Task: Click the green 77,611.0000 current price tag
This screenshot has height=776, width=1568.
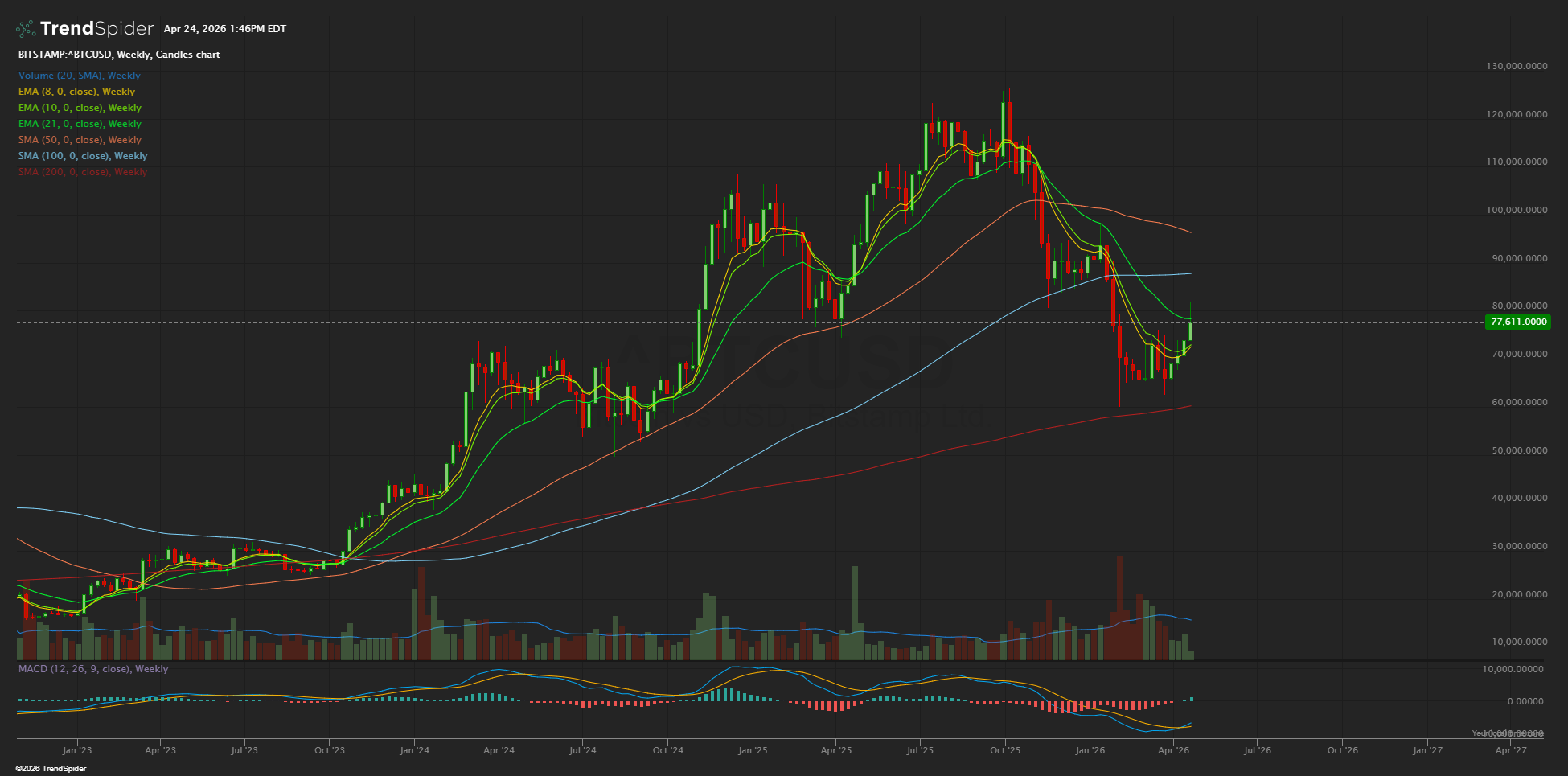Action: [1518, 322]
